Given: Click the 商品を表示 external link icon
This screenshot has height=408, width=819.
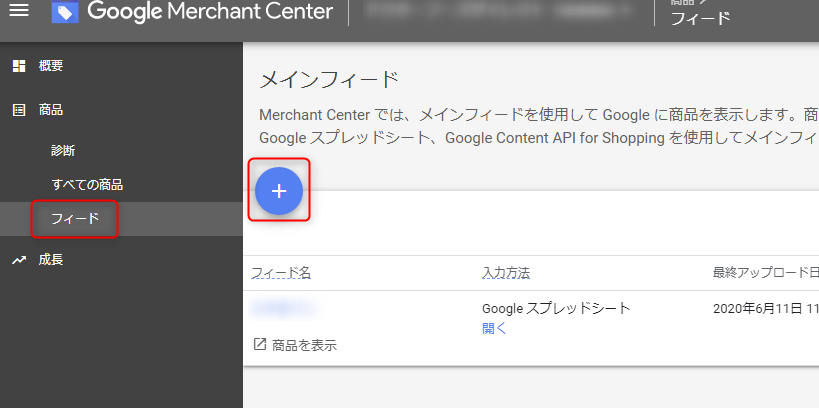Looking at the screenshot, I should click(259, 344).
